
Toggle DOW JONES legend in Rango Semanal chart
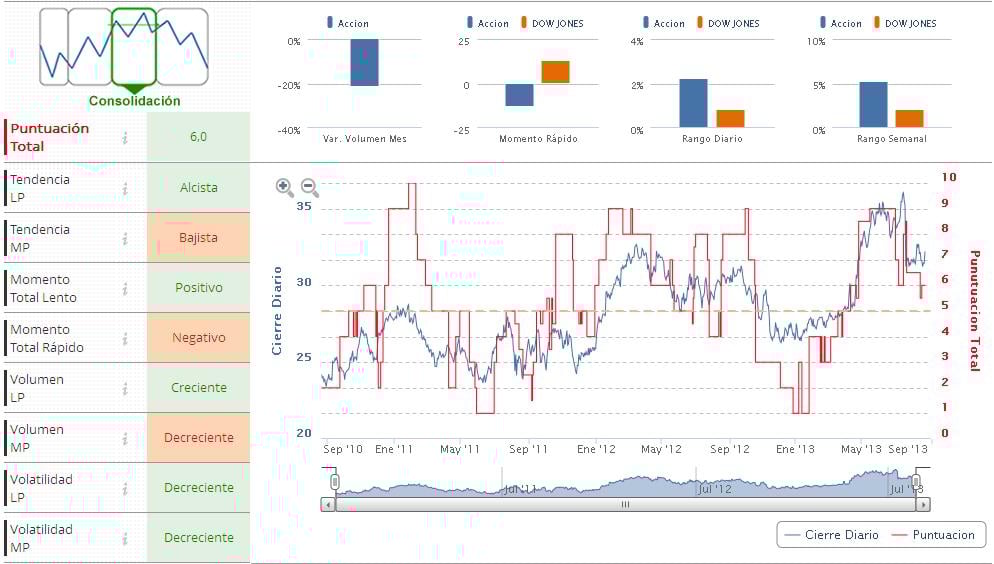905,23
